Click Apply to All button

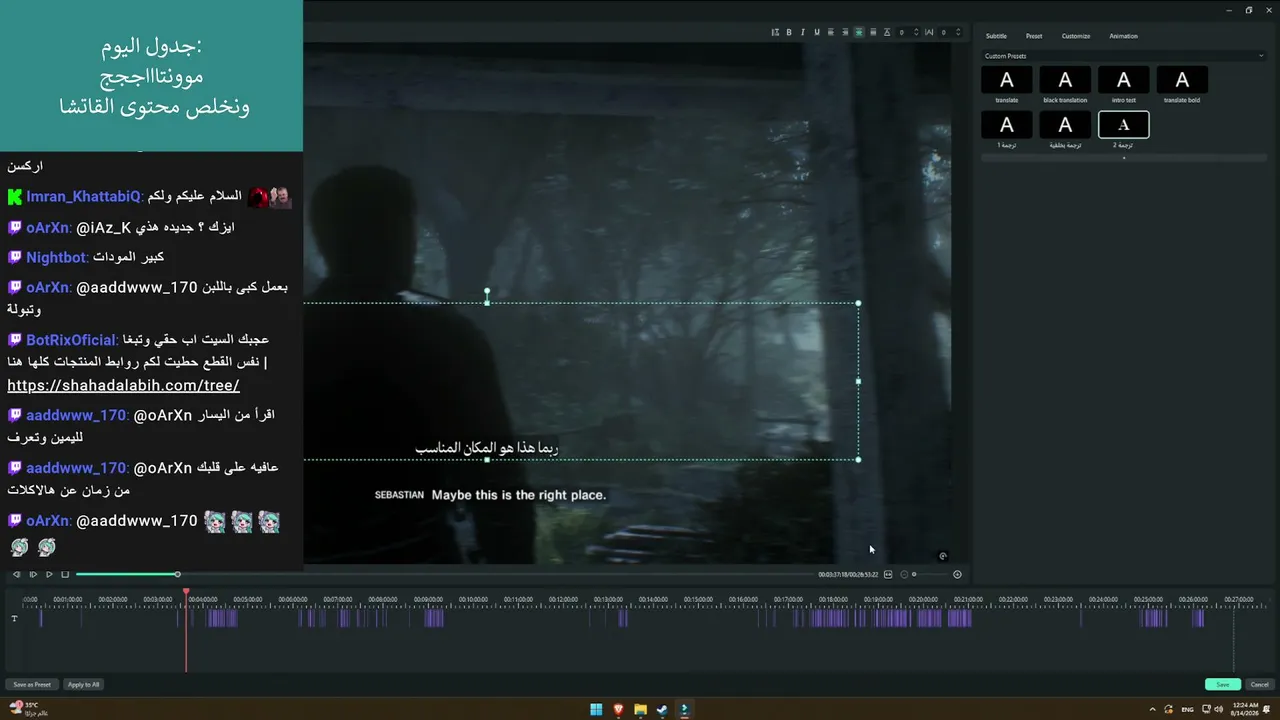pyautogui.click(x=83, y=685)
